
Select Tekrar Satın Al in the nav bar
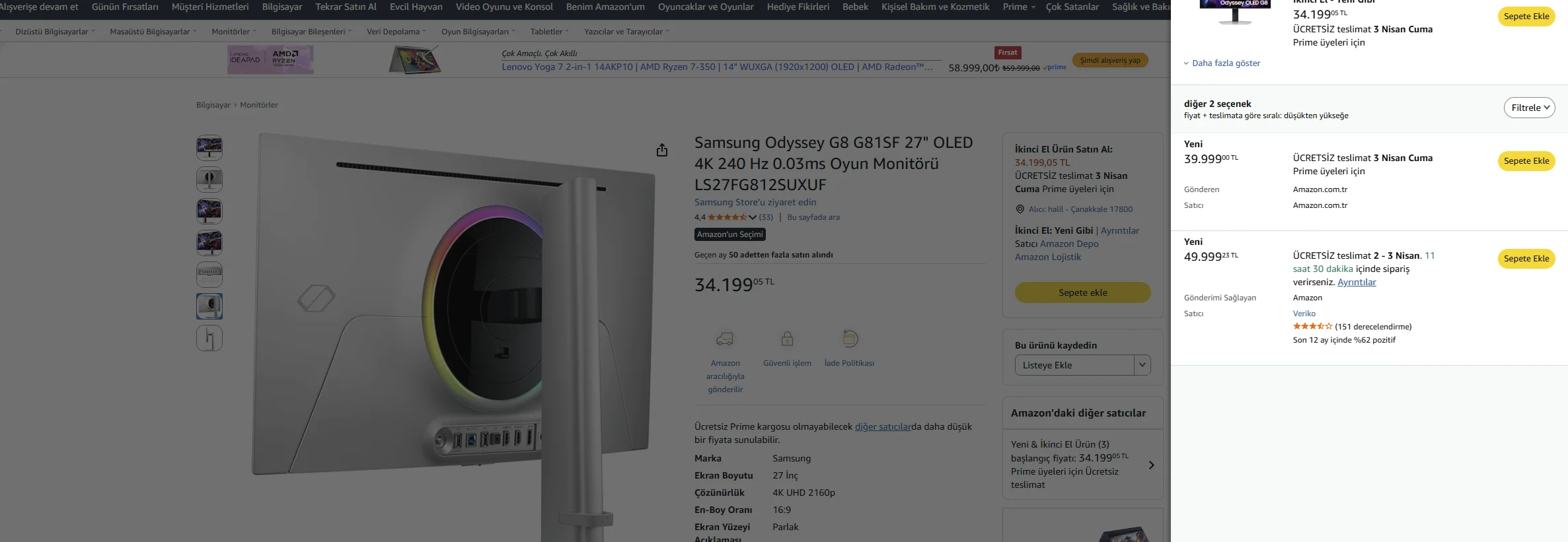click(x=346, y=7)
